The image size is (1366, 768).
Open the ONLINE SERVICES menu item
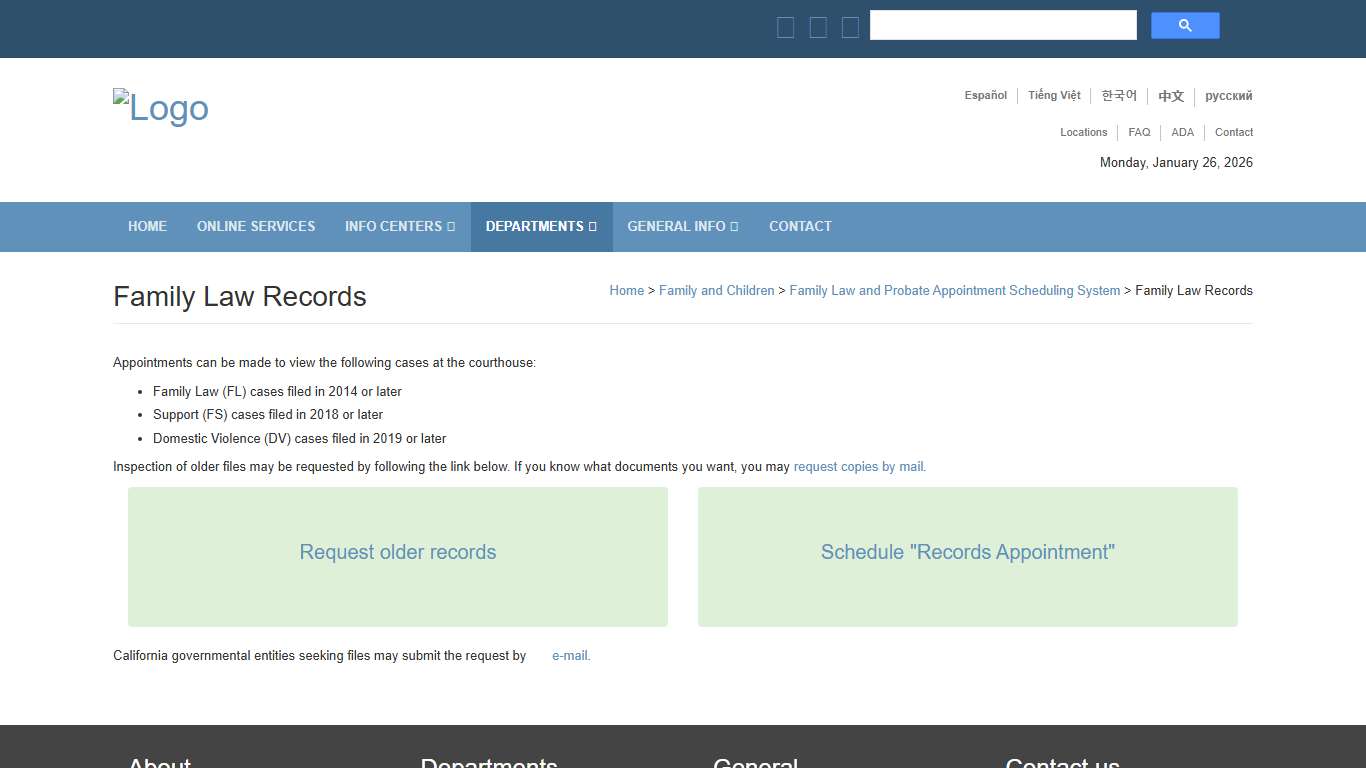(x=256, y=226)
